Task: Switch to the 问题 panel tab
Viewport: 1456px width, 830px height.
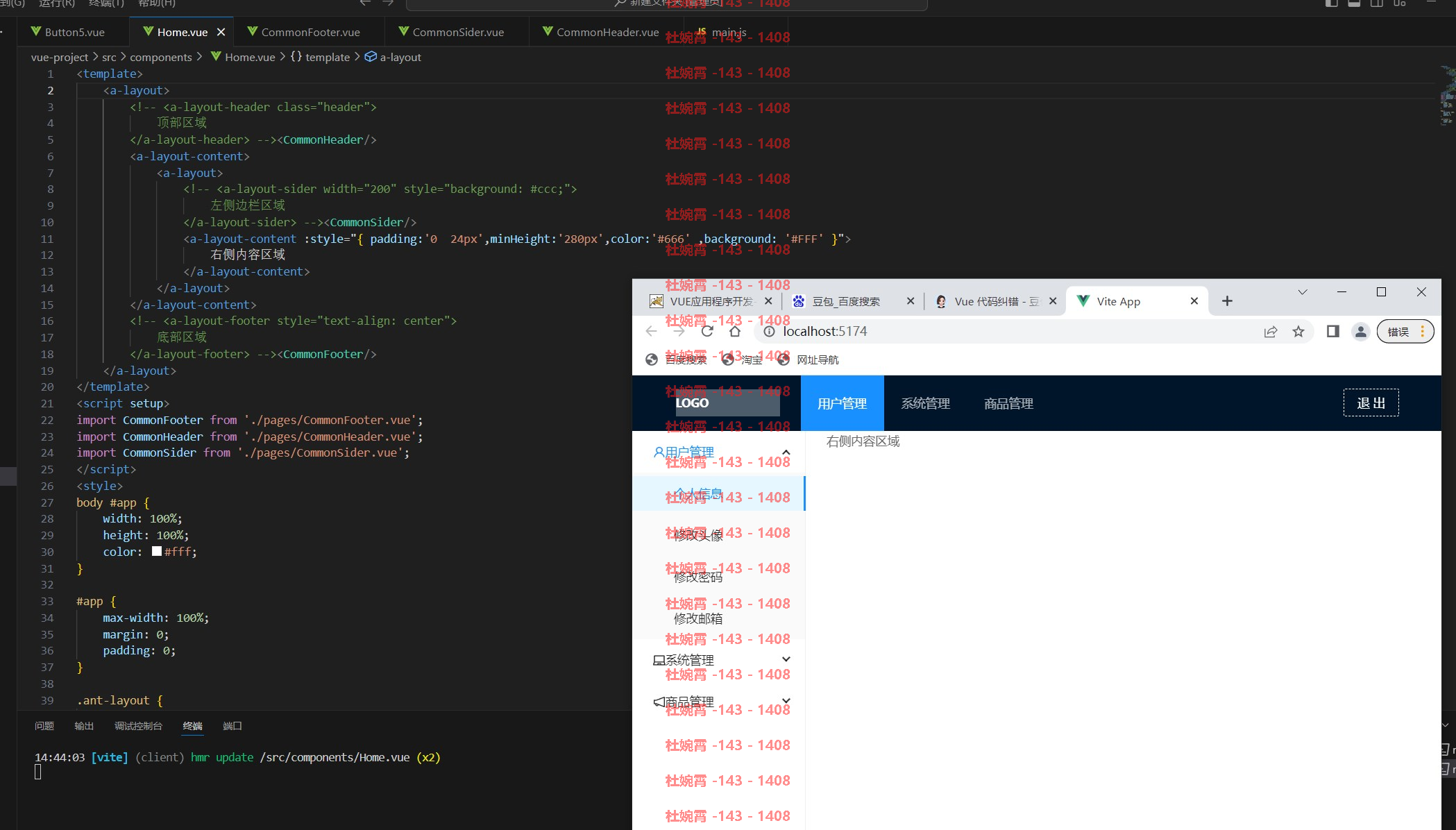Action: coord(44,726)
